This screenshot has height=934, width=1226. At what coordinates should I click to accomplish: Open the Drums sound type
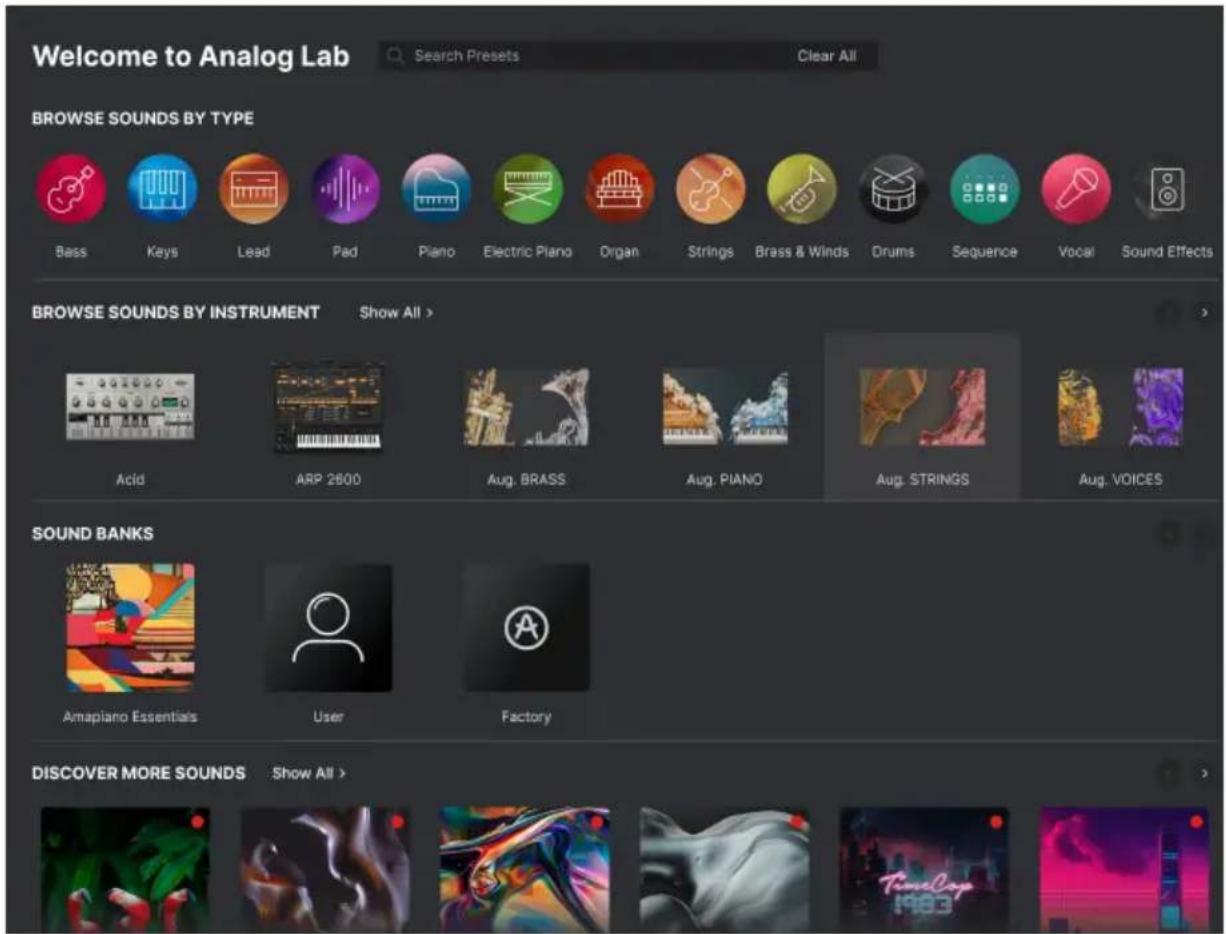point(893,189)
